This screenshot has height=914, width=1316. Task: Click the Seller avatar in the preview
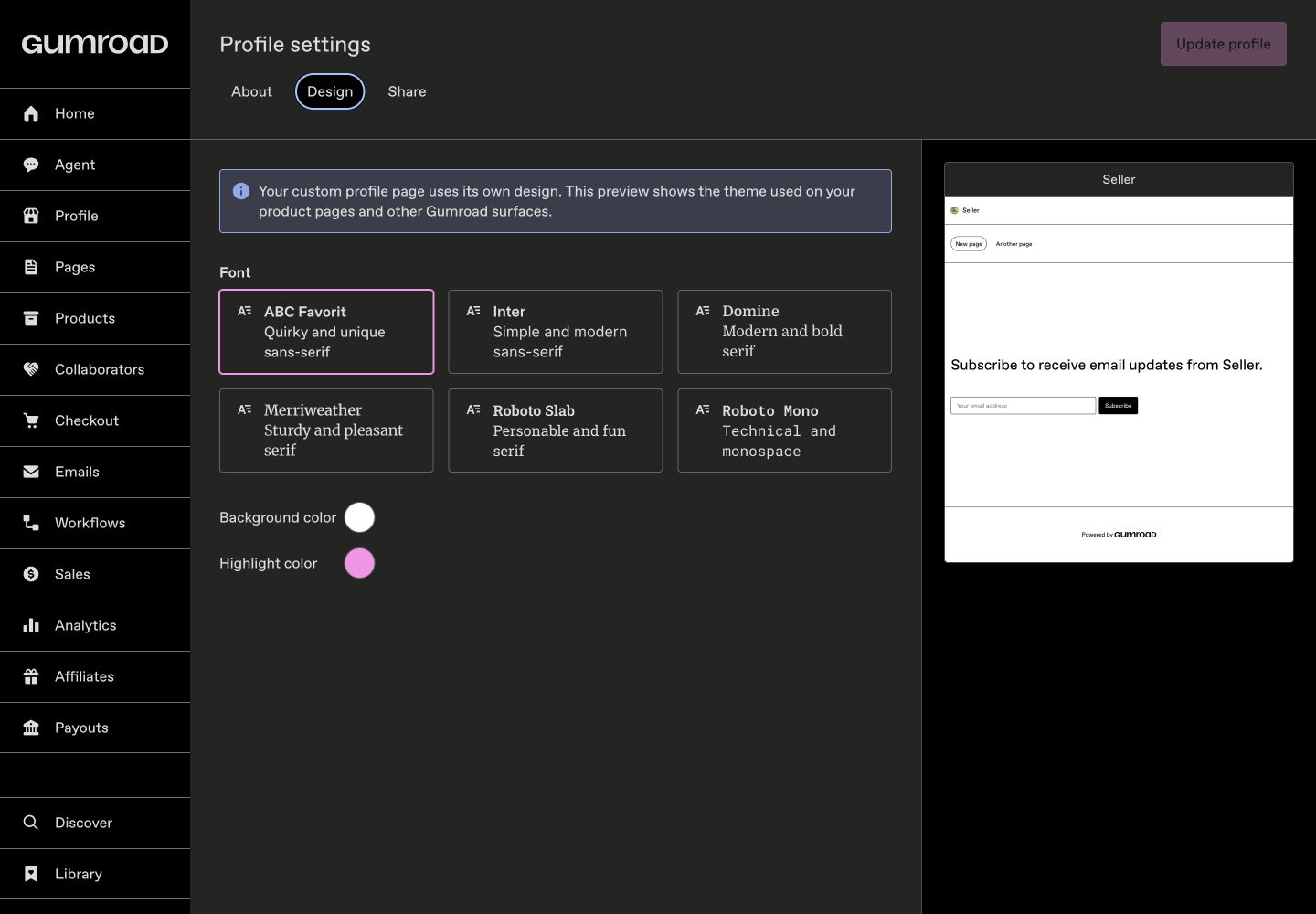tap(955, 210)
